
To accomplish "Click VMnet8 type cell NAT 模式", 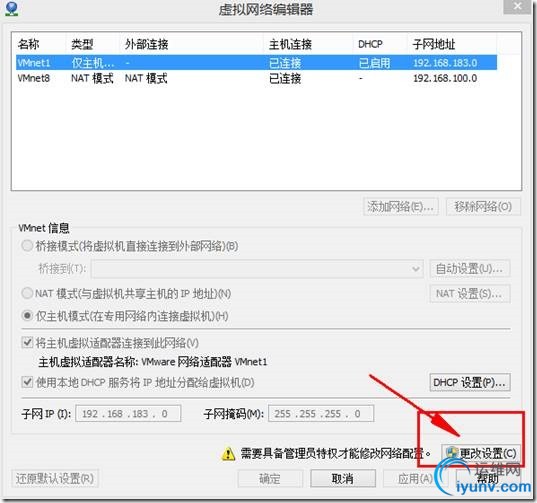I will (x=92, y=78).
